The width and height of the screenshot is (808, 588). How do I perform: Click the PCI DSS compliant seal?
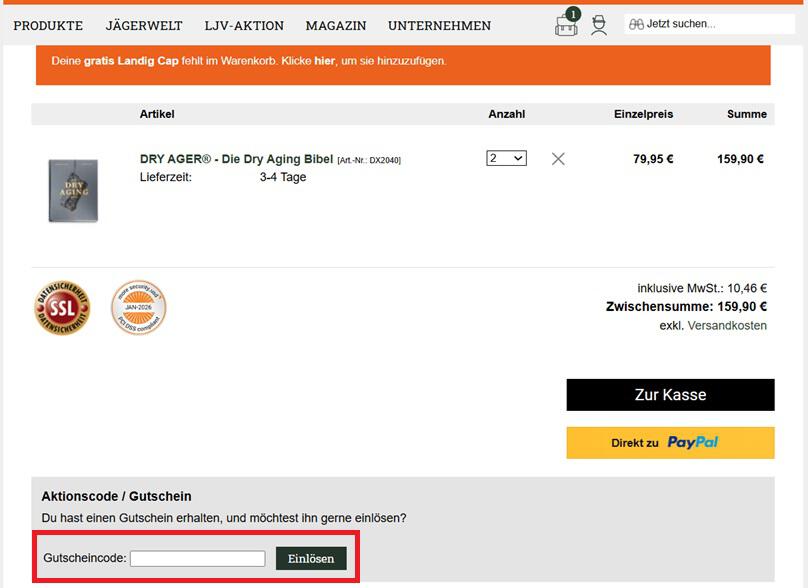click(139, 308)
